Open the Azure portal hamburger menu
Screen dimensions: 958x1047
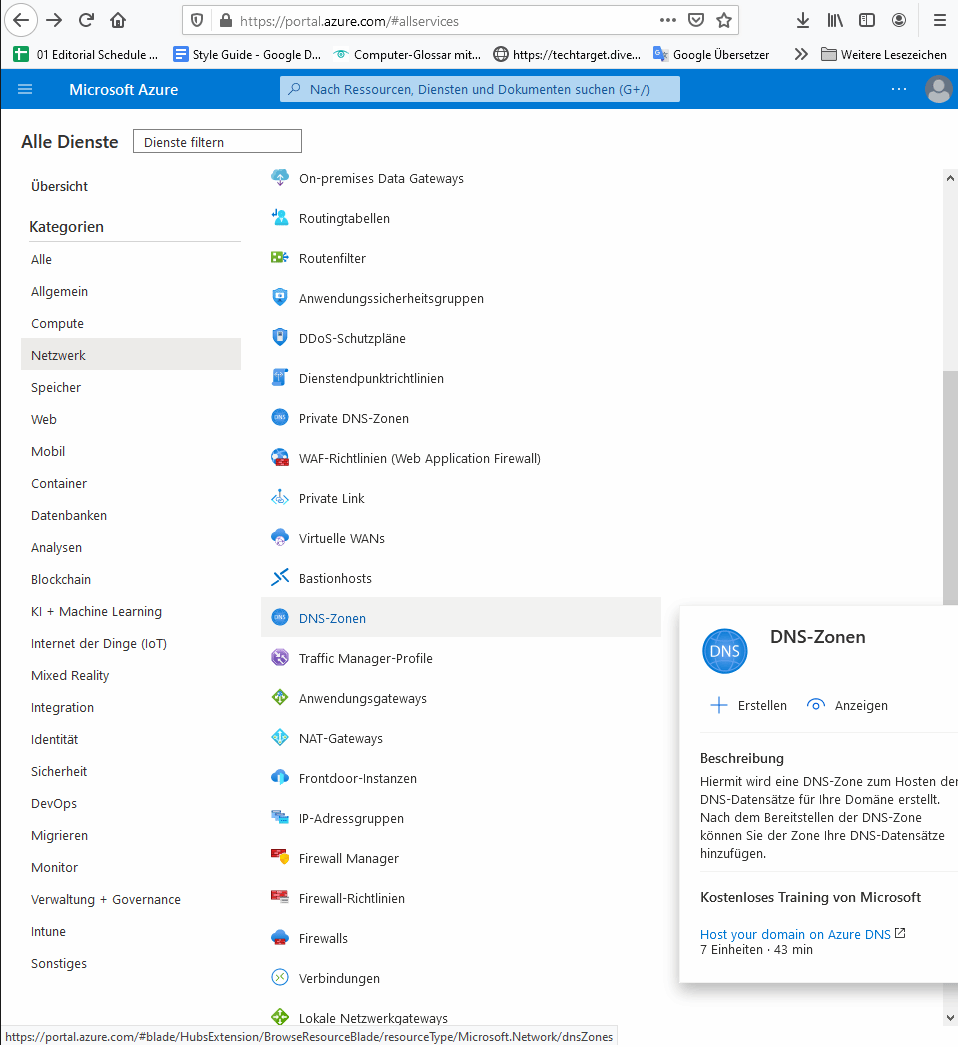coord(24,89)
